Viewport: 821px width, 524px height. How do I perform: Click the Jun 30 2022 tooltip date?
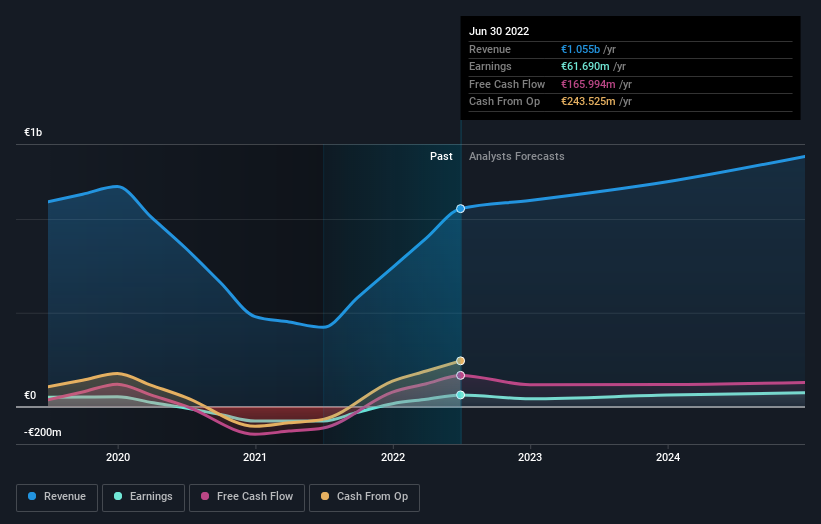(499, 31)
